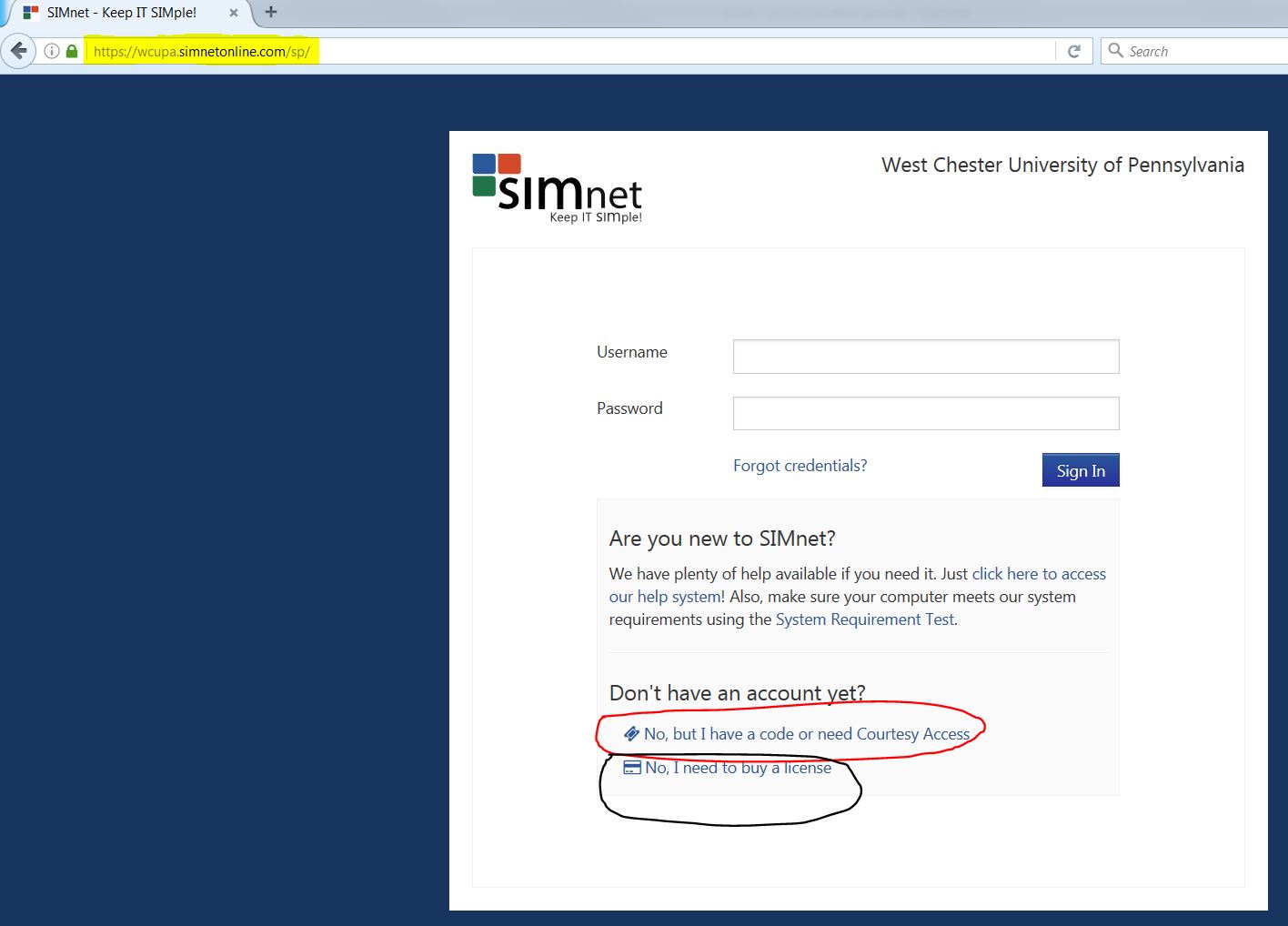Choose the code or Courtesy Access link
This screenshot has height=926, width=1288.
807,734
